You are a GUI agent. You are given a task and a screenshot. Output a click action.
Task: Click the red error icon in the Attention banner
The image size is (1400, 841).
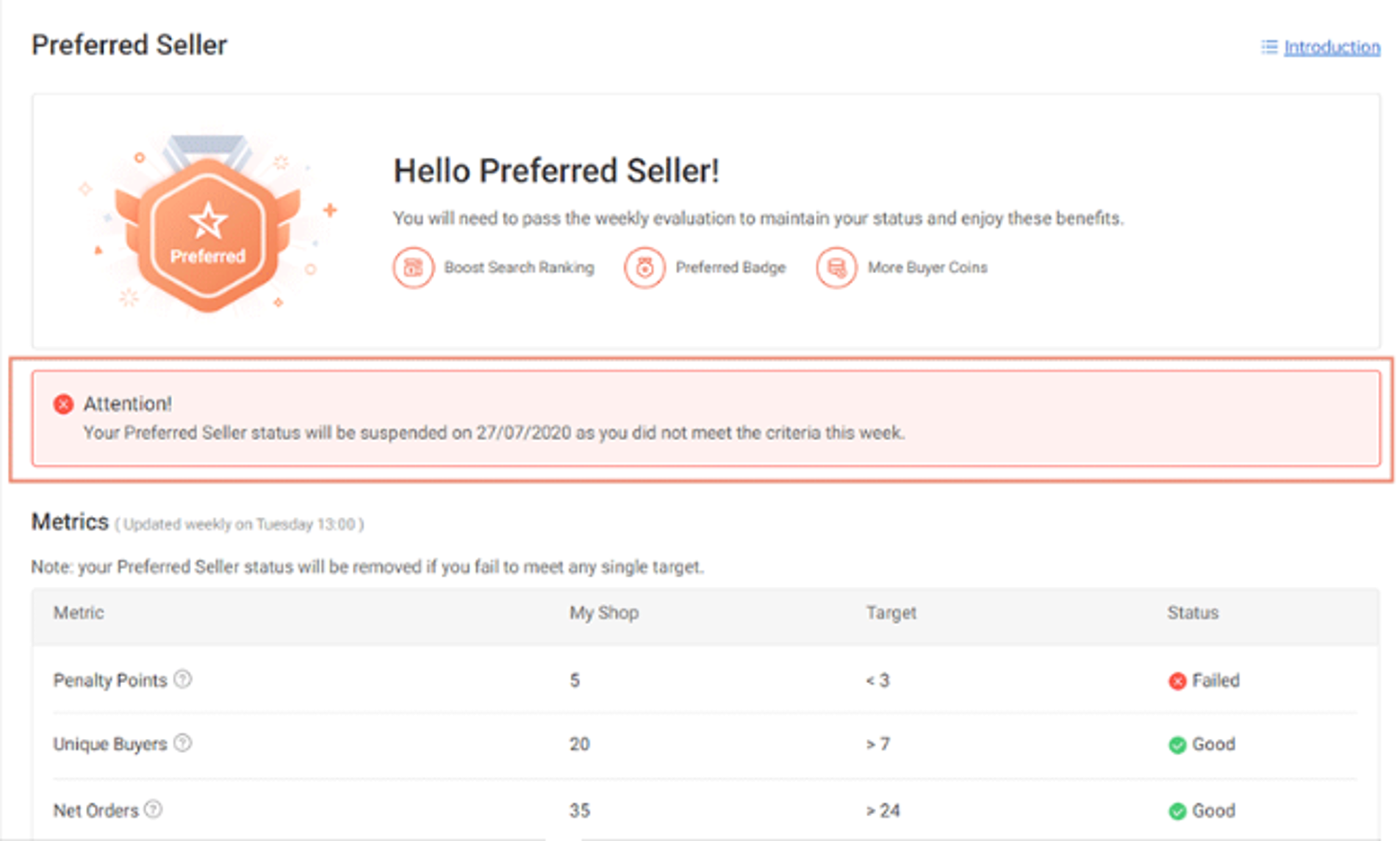(62, 403)
